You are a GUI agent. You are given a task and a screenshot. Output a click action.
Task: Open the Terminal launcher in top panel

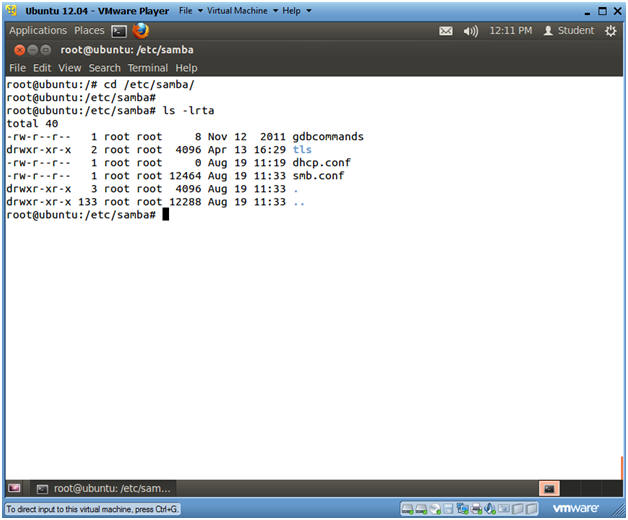119,31
